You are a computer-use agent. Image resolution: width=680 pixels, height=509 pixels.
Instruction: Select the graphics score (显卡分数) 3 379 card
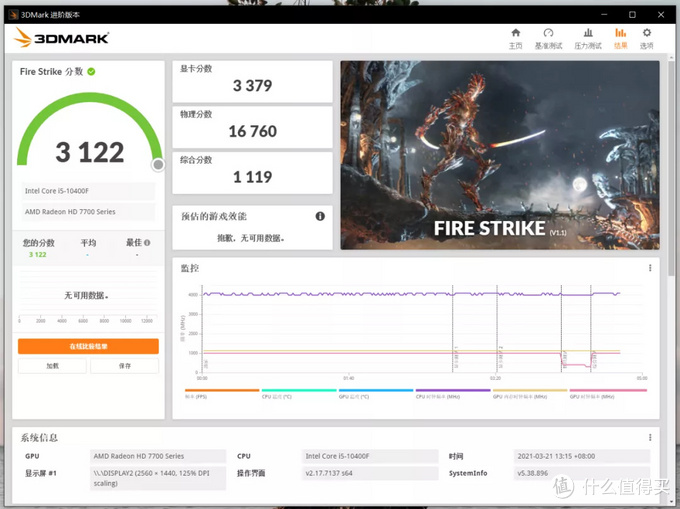tap(252, 81)
